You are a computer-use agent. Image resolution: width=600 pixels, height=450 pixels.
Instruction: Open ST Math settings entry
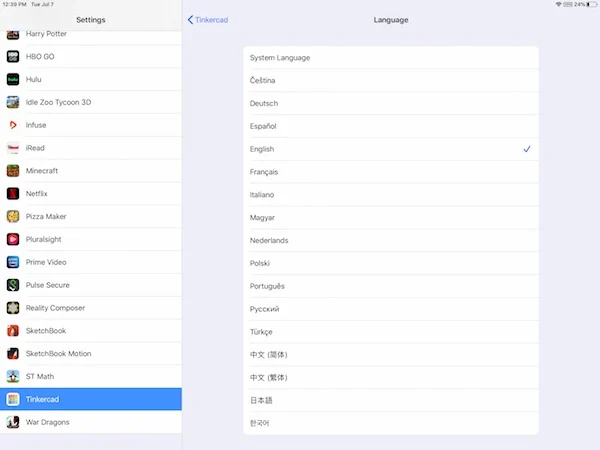(x=90, y=376)
